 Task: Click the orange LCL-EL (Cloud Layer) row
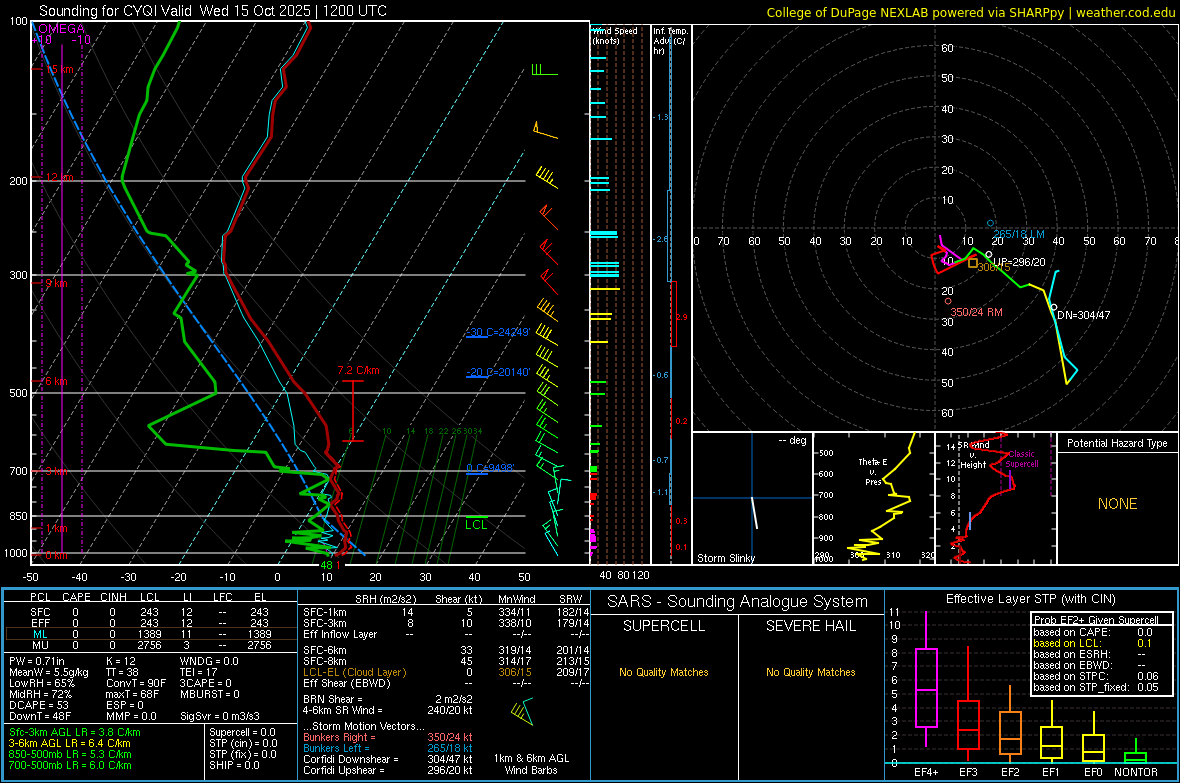[x=446, y=672]
